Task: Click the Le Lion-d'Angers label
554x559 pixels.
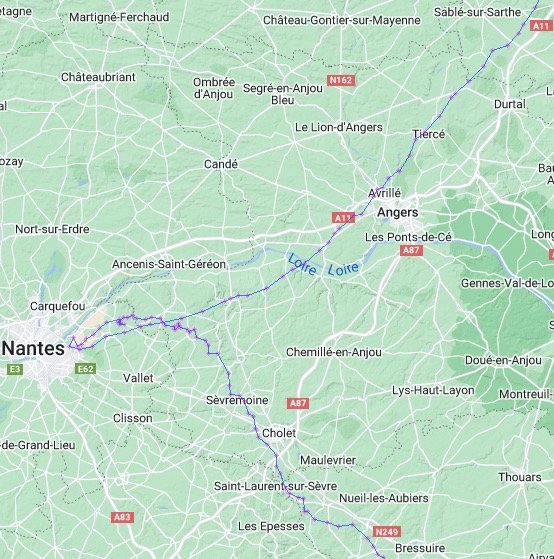Action: click(x=339, y=127)
